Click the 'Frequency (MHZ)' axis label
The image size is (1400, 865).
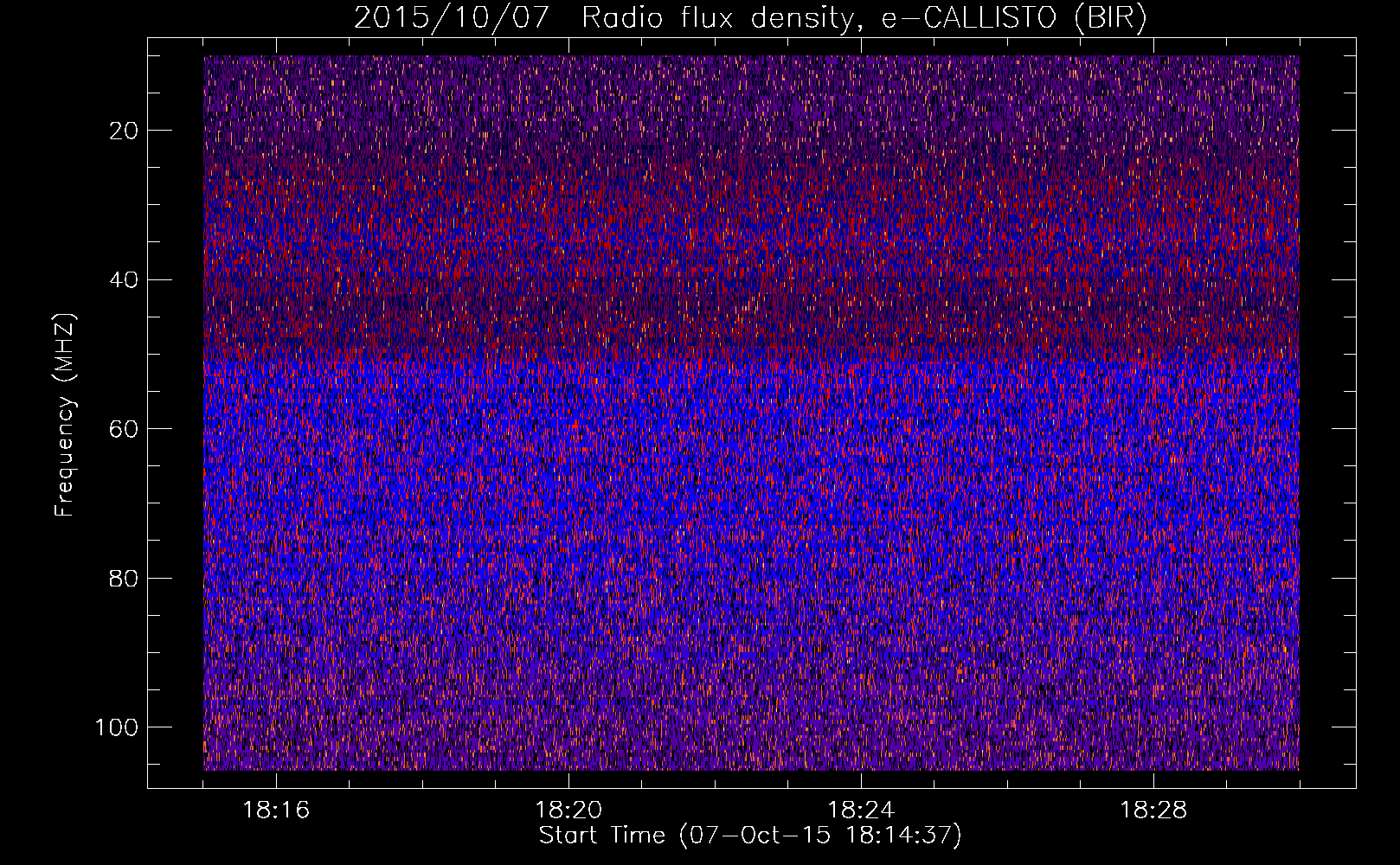click(65, 414)
